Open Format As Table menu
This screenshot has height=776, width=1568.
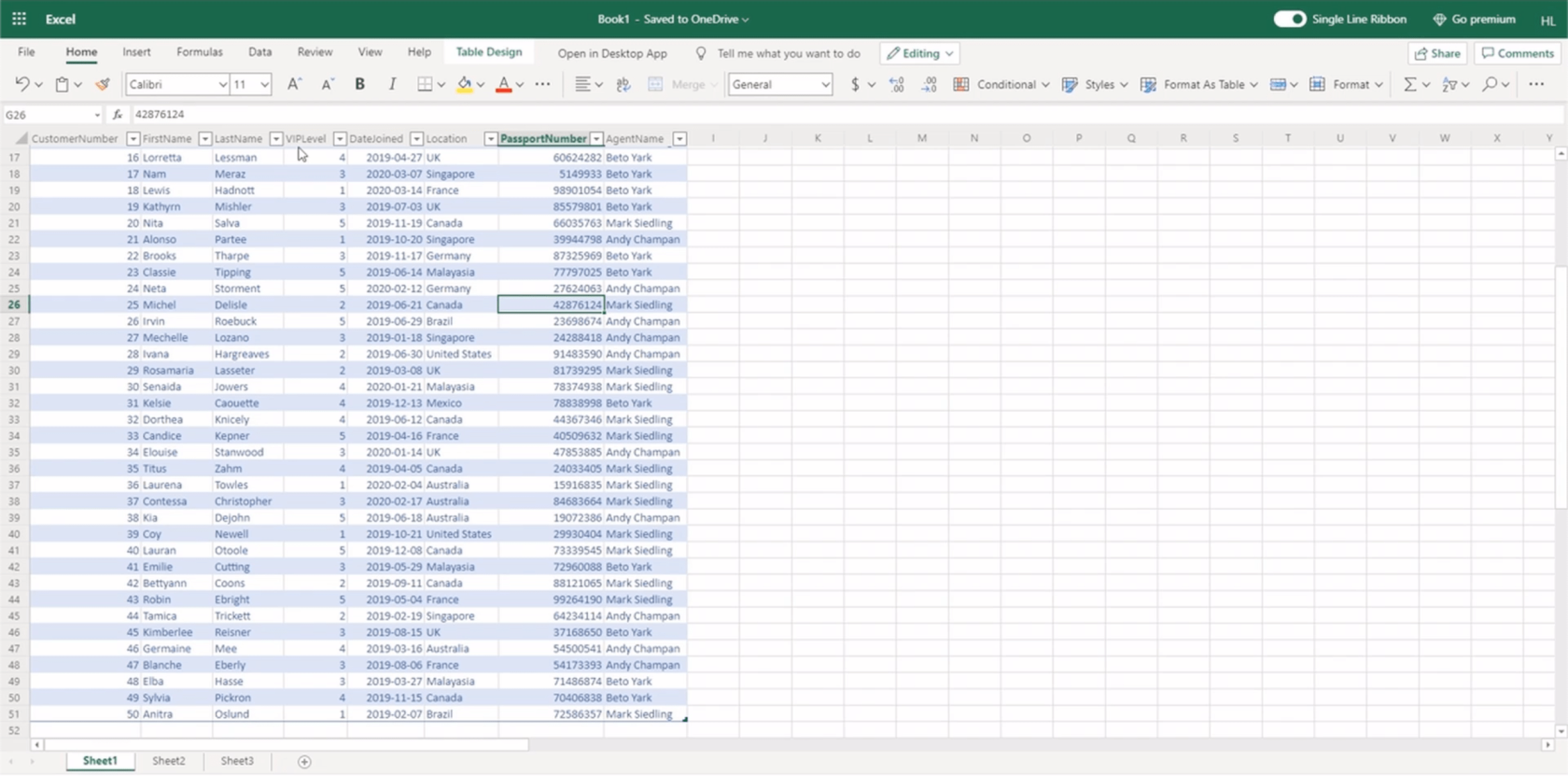(x=1199, y=84)
